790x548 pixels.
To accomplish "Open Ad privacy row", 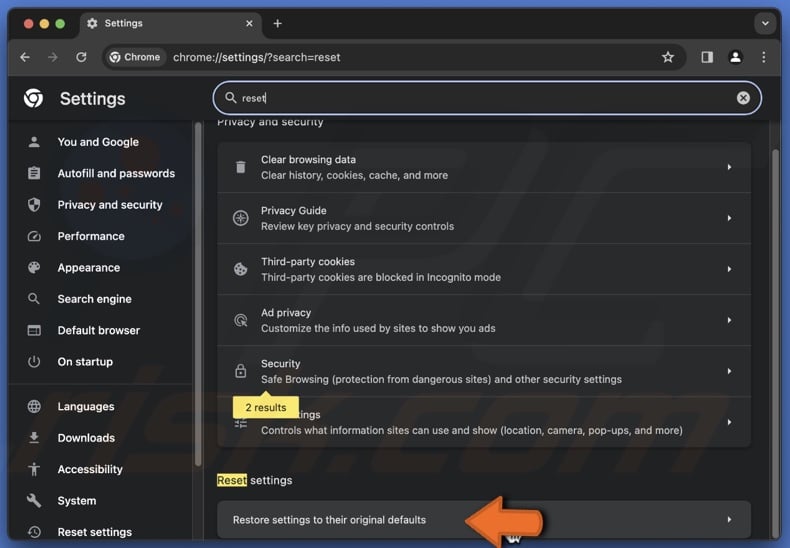I will 484,320.
